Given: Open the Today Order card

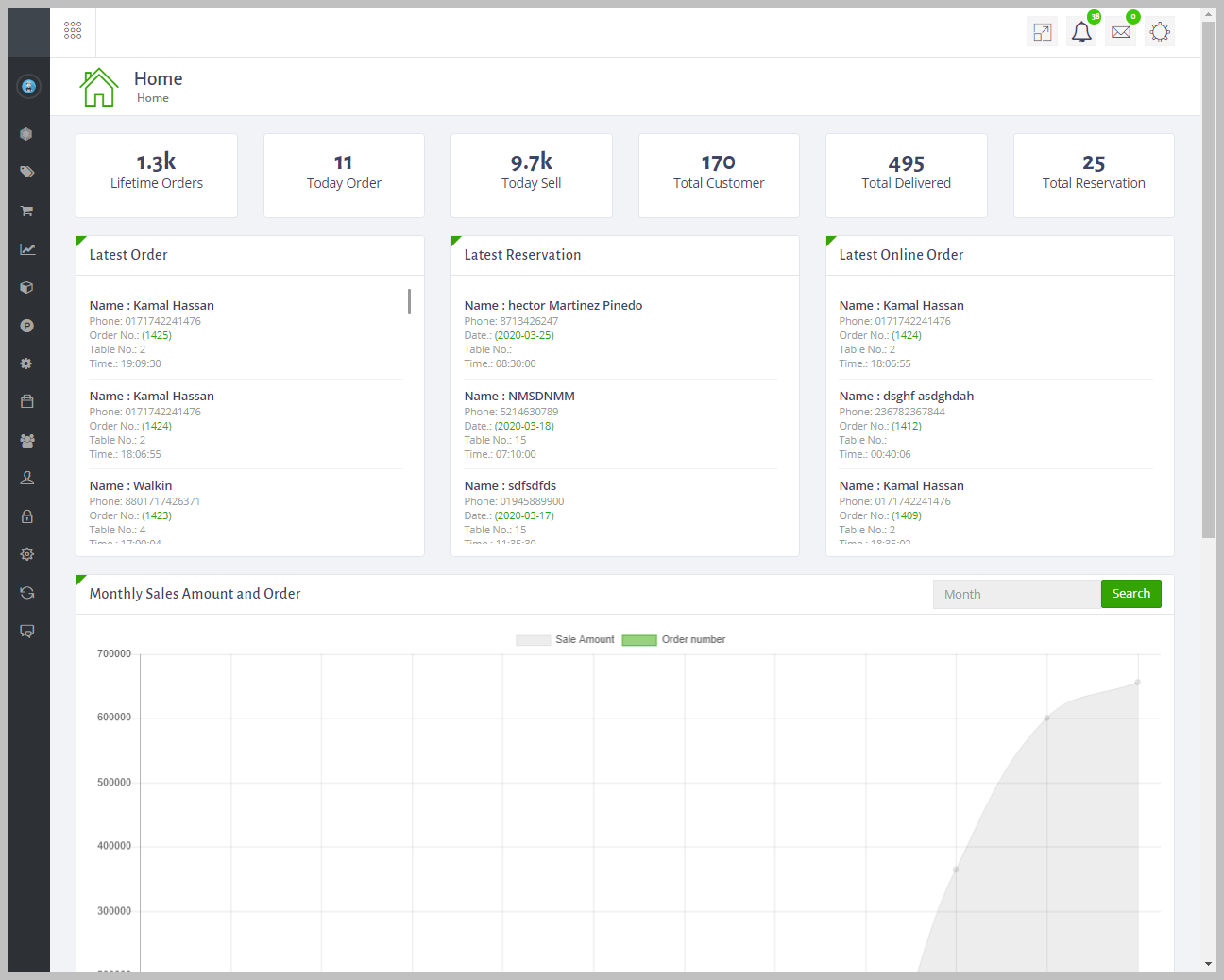Looking at the screenshot, I should pyautogui.click(x=344, y=176).
